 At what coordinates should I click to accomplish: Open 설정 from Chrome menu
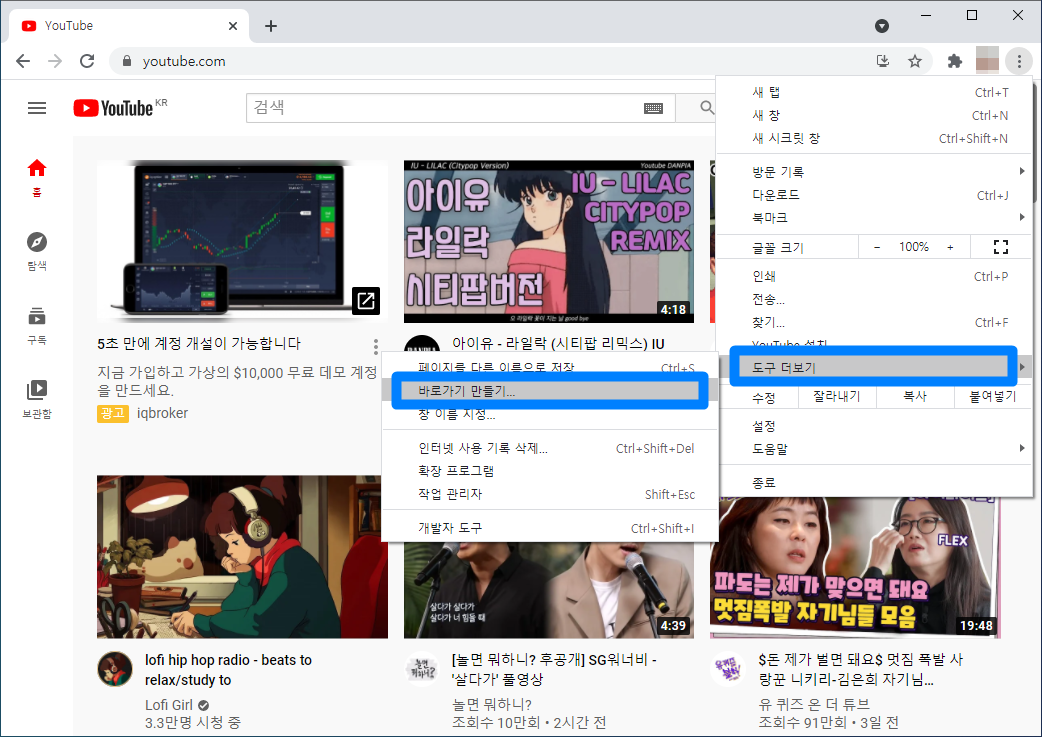[876, 426]
